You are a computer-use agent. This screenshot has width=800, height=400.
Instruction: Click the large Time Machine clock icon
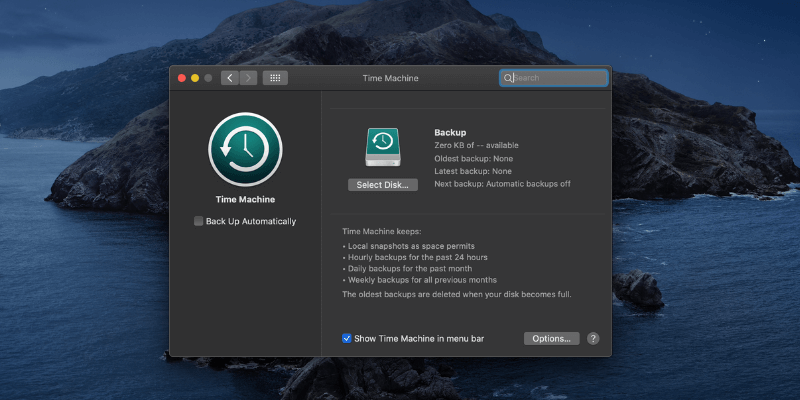tap(245, 149)
